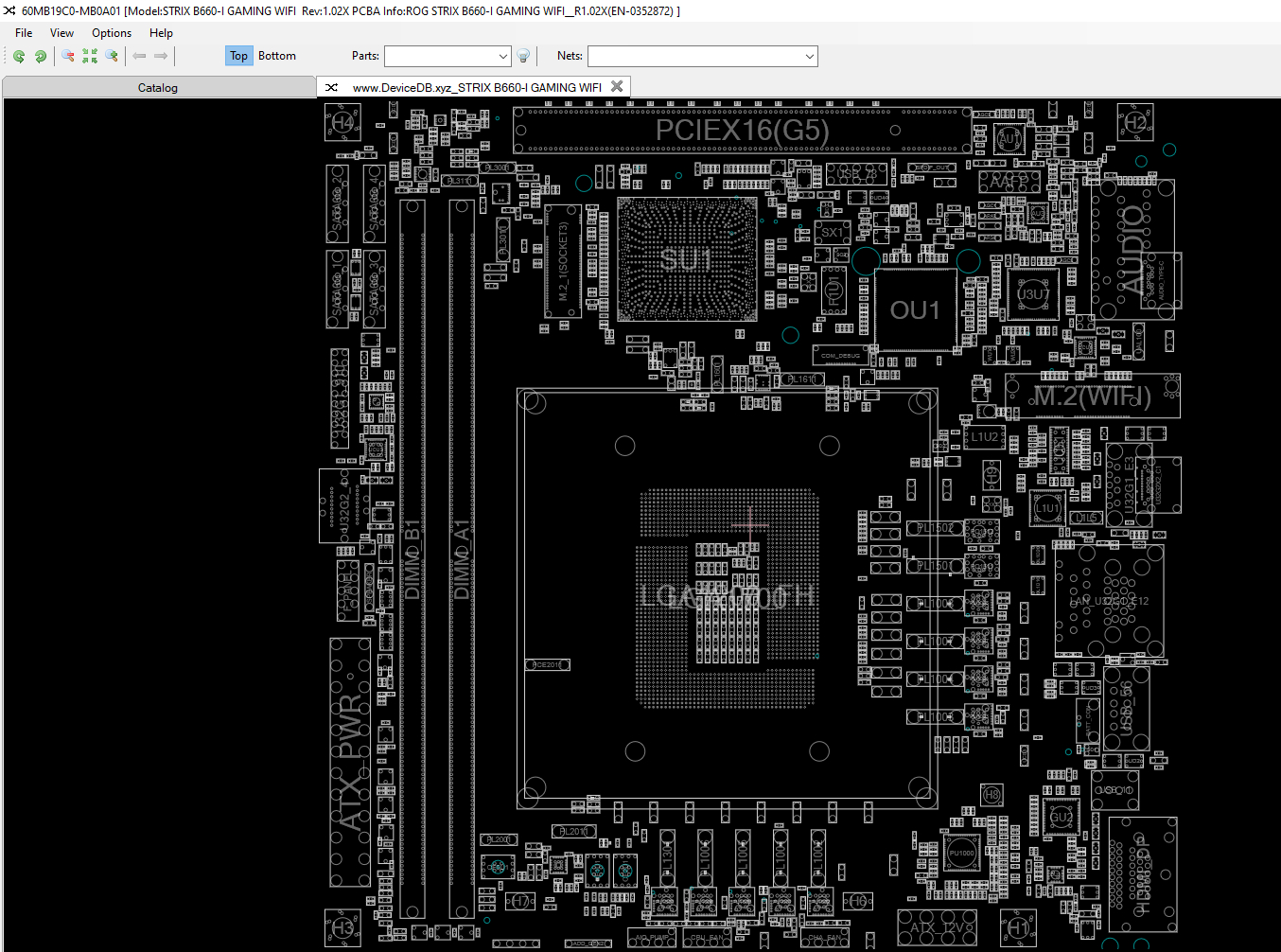This screenshot has width=1281, height=952.
Task: Close the STRIX B660-I GAMING WIFI tab
Action: click(x=617, y=86)
